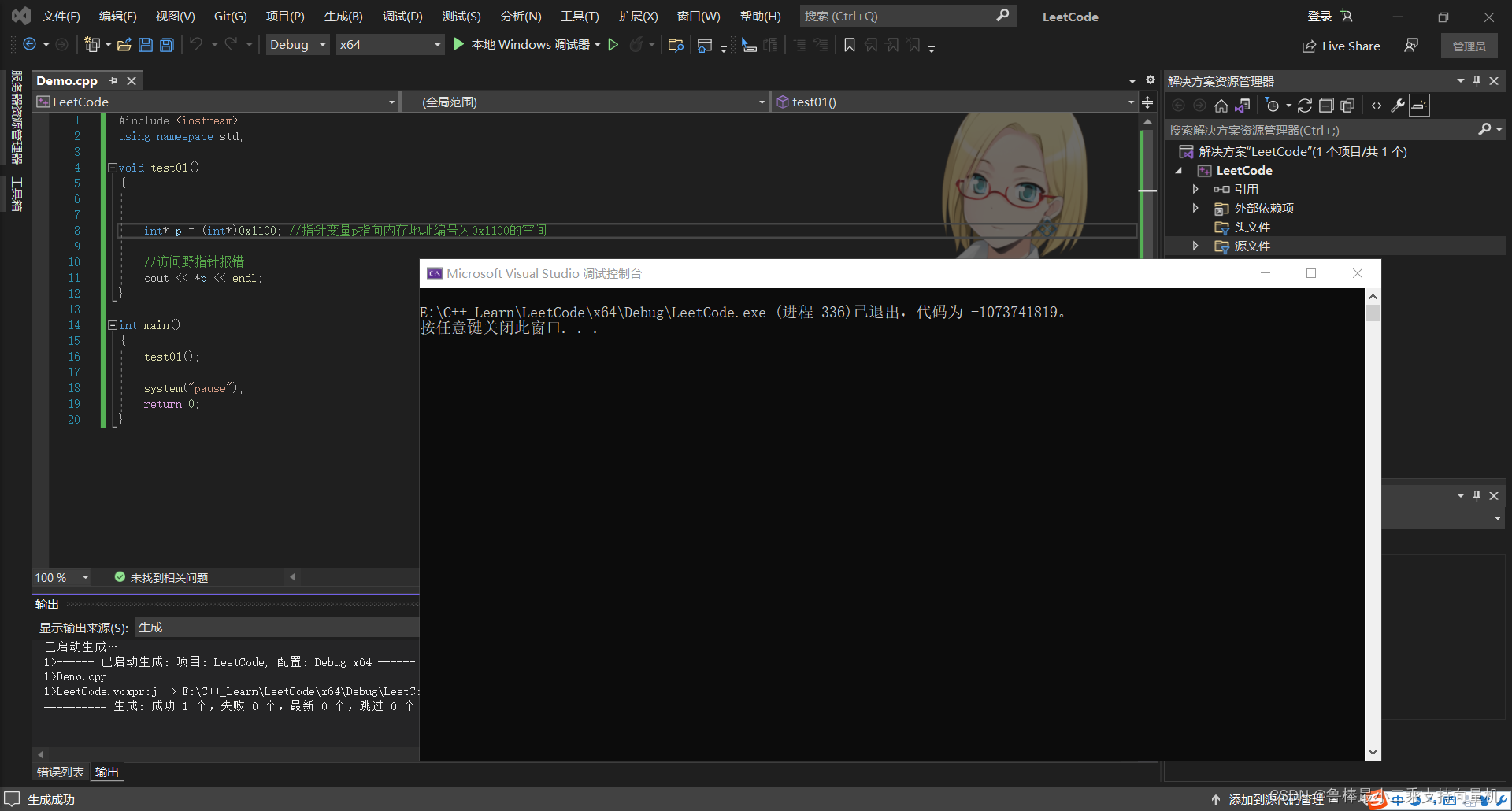Click the 管理员 button
The height and width of the screenshot is (811, 1512).
[1469, 46]
